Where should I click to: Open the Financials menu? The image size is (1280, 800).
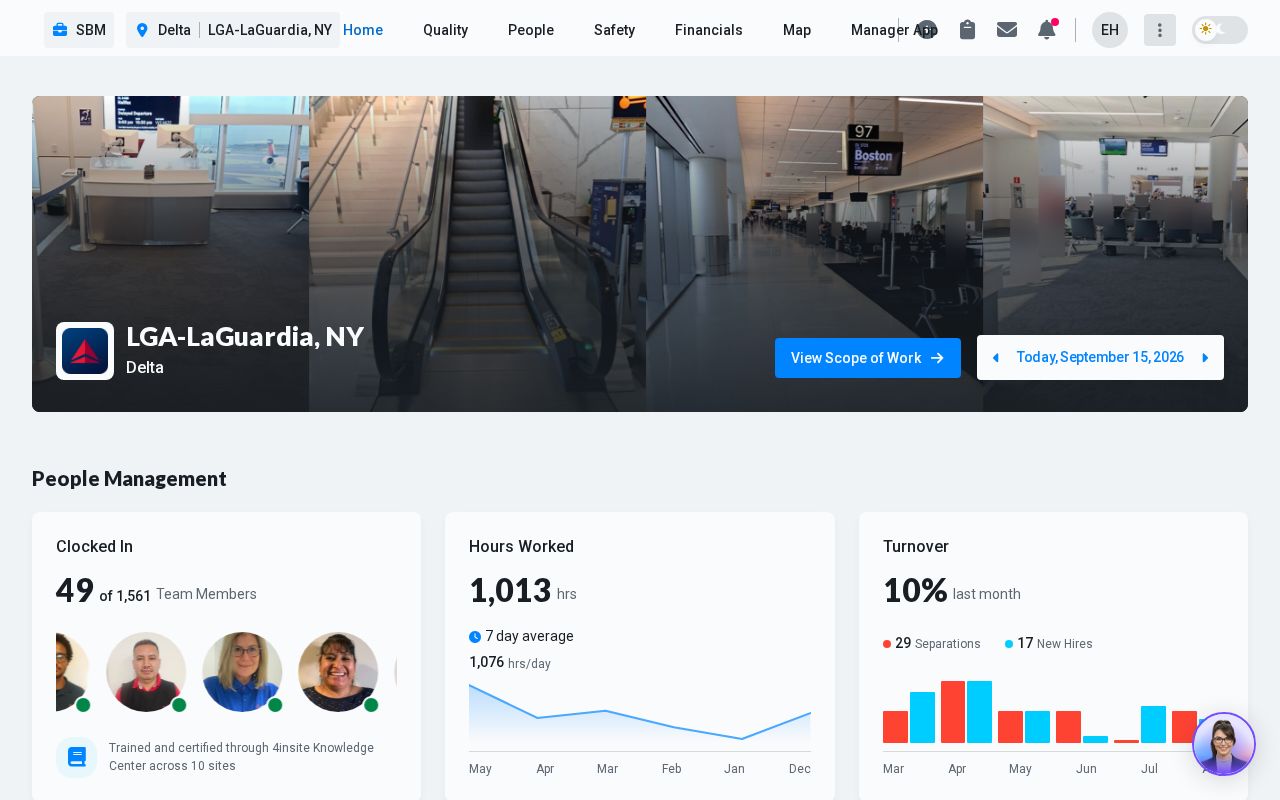point(709,30)
